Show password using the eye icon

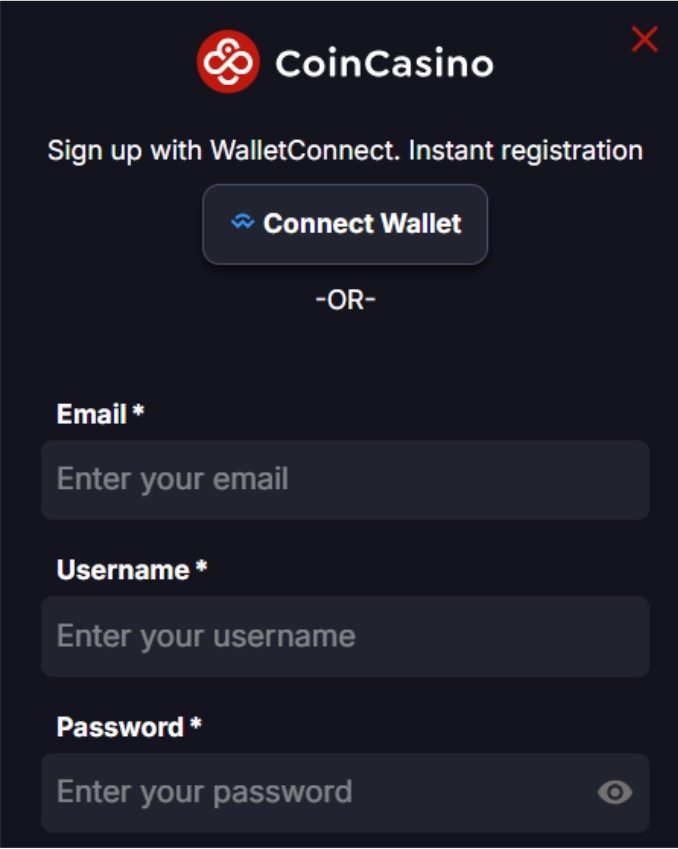615,793
